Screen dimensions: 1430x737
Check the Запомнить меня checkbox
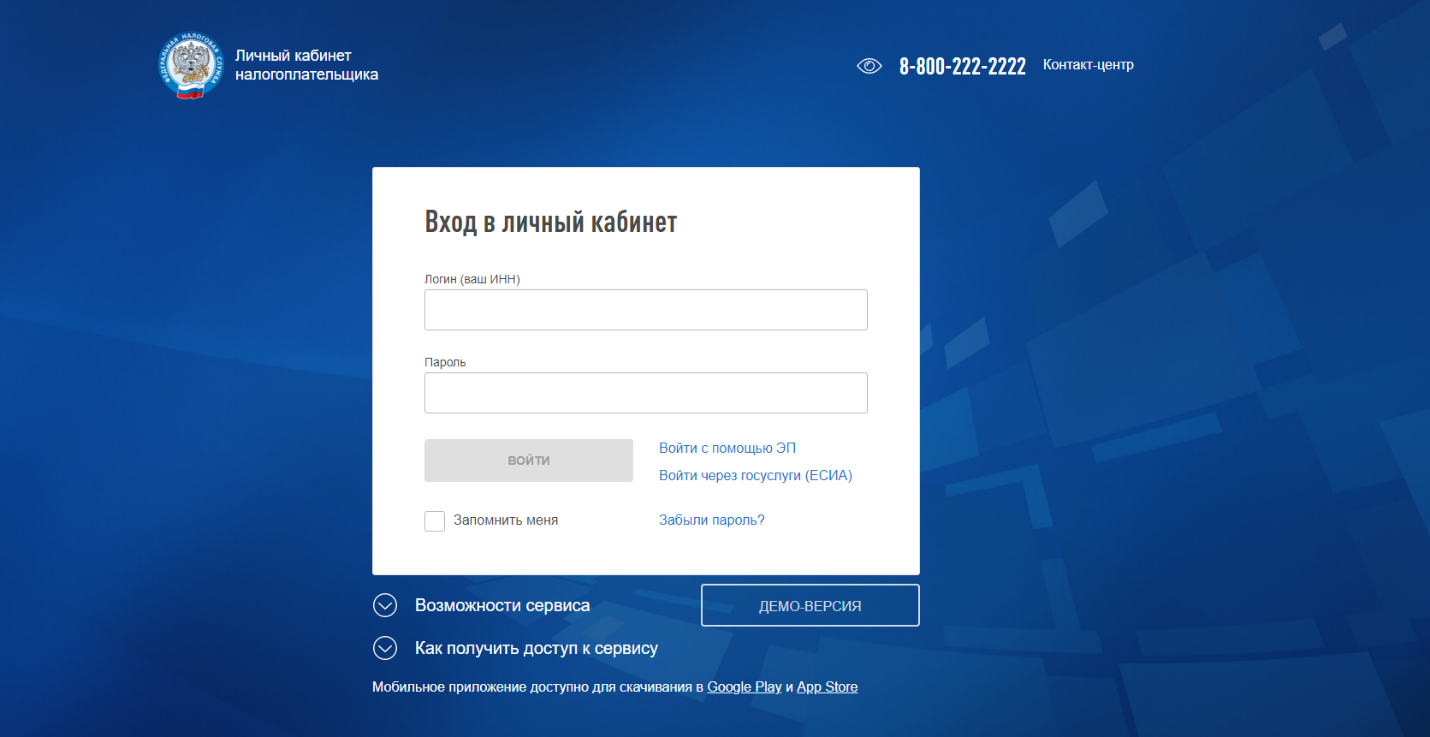tap(434, 521)
